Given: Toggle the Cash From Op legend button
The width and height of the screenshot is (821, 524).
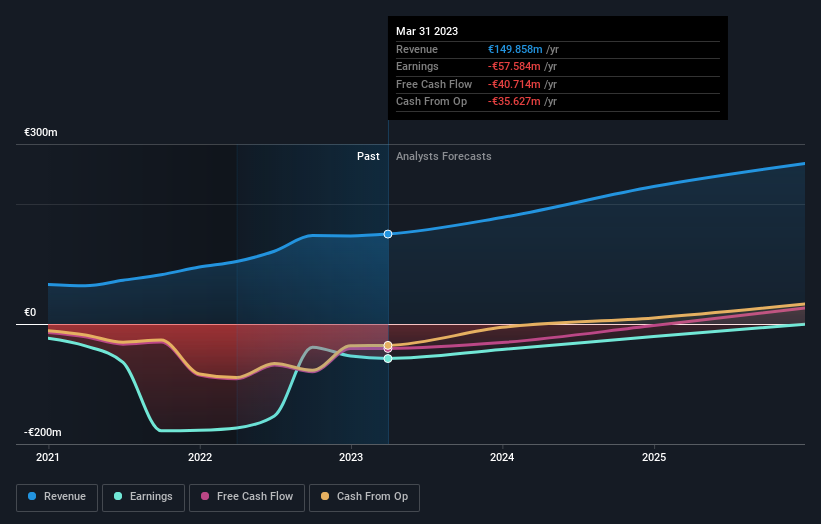Looking at the screenshot, I should pos(364,497).
